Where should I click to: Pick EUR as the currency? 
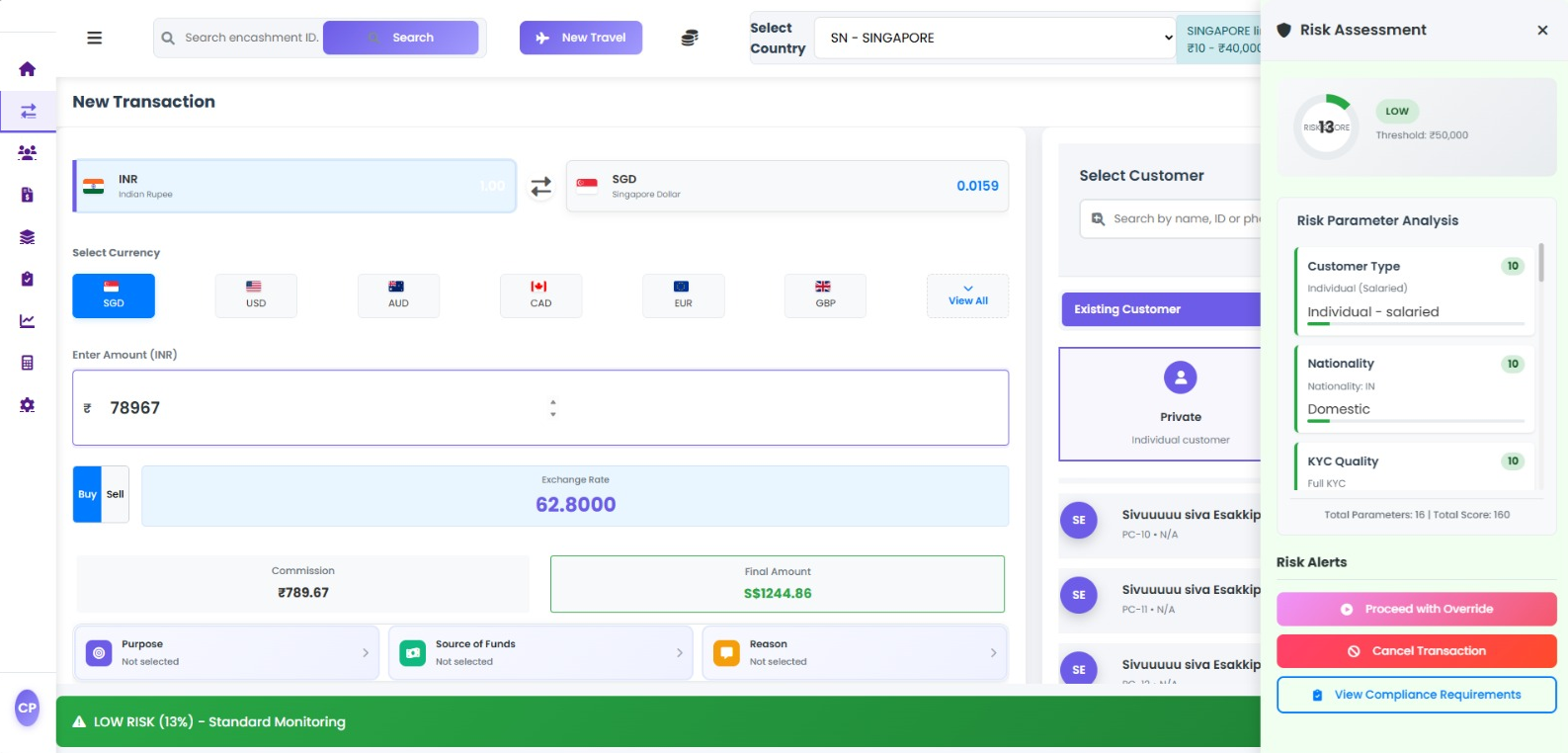683,295
